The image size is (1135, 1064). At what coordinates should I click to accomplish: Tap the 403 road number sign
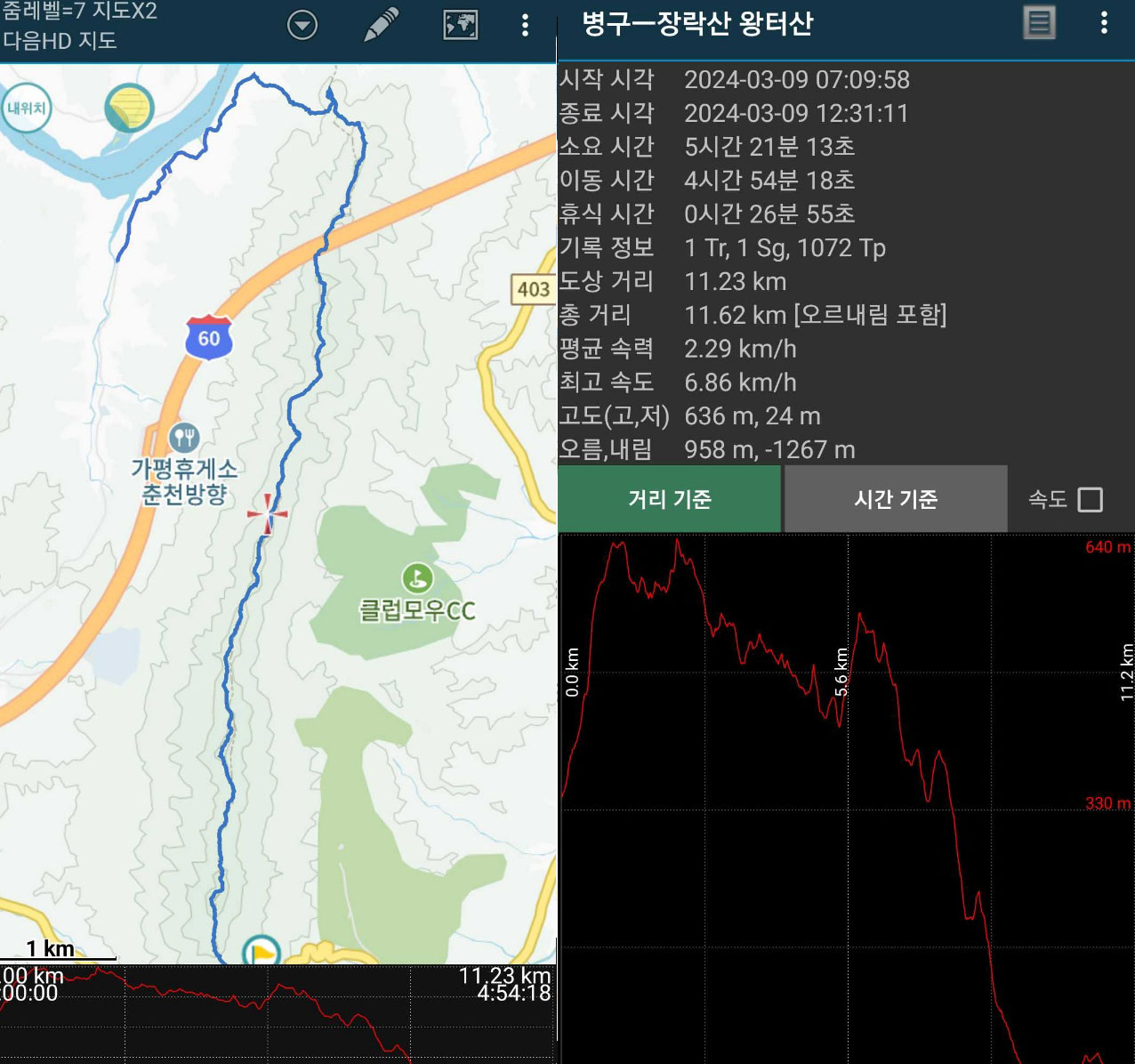point(534,288)
